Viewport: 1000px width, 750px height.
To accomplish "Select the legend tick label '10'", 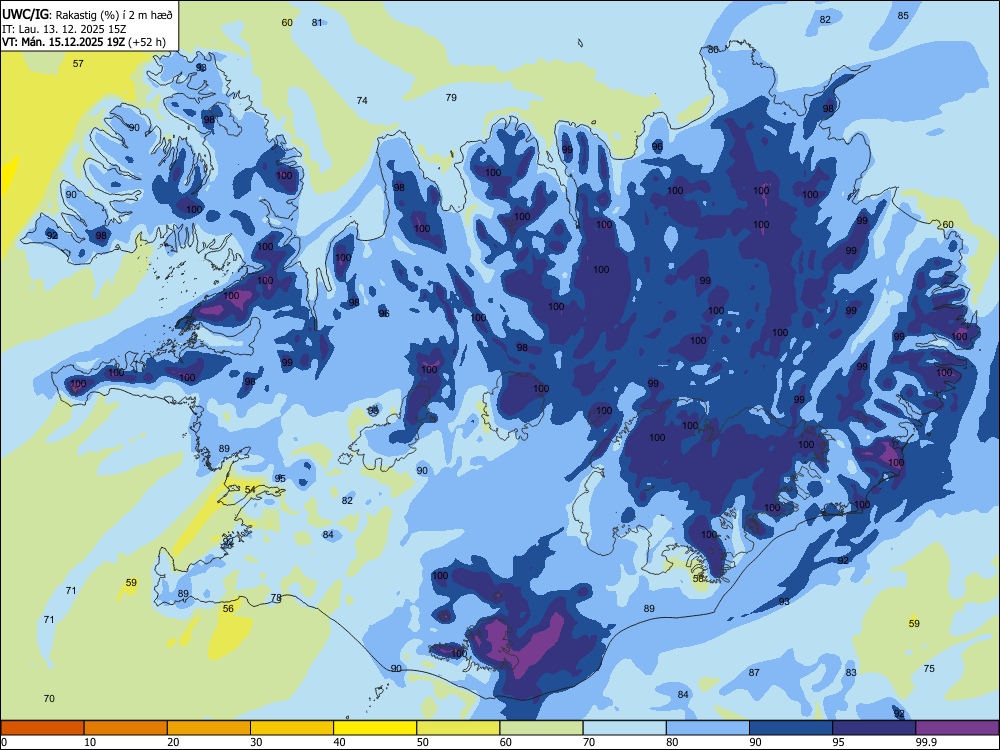I will coord(90,742).
